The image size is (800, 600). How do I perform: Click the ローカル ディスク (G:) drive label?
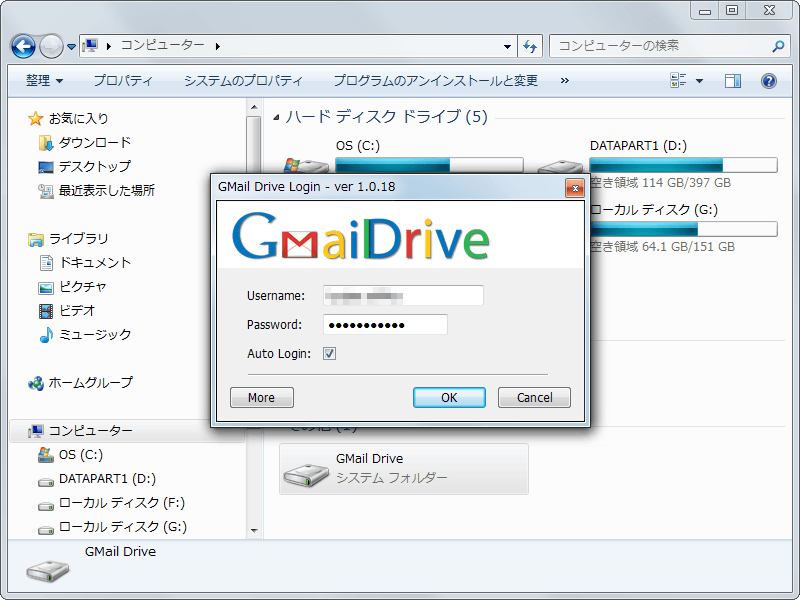(x=654, y=210)
